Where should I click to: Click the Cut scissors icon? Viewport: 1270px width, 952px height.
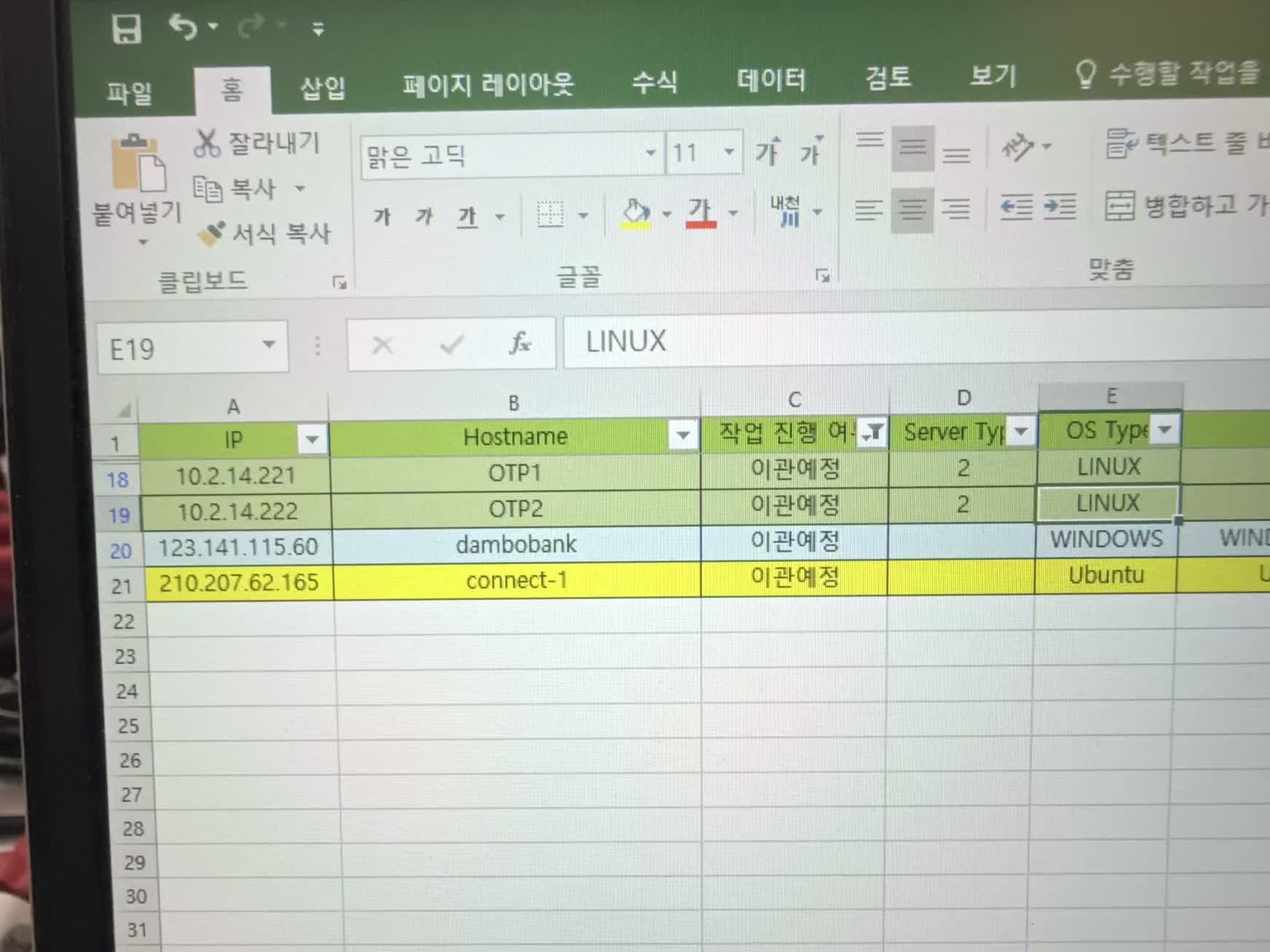tap(206, 143)
